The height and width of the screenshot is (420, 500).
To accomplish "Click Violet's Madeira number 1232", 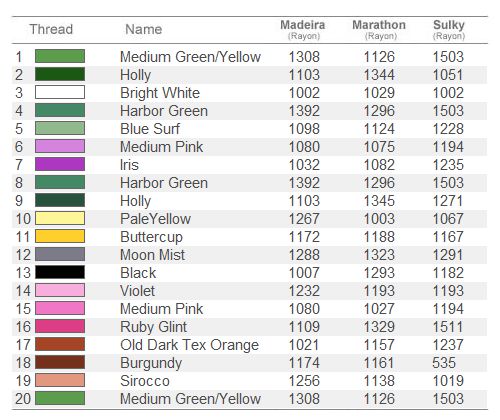I will coord(304,291).
